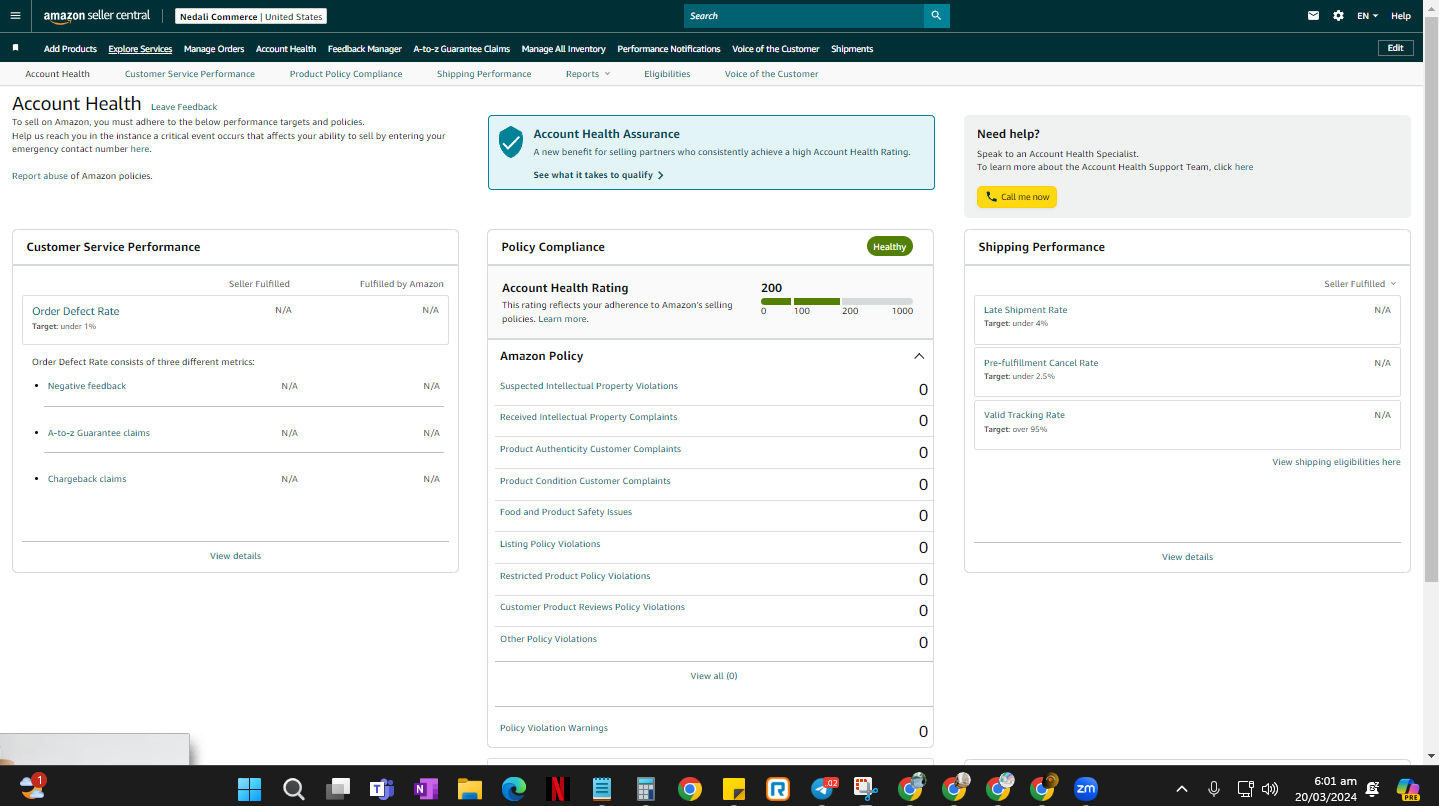Open the Copilot icon in the taskbar
This screenshot has height=806, width=1439.
click(x=1408, y=789)
